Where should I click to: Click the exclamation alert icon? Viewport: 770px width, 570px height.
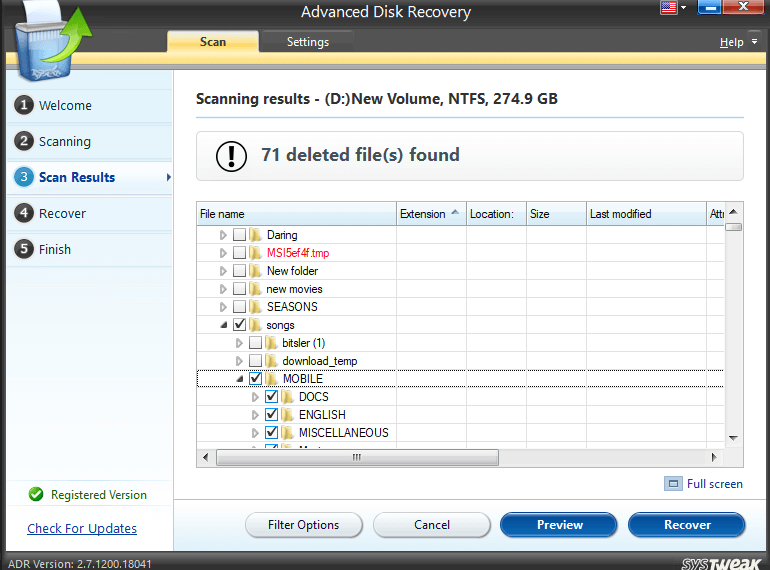pos(232,155)
